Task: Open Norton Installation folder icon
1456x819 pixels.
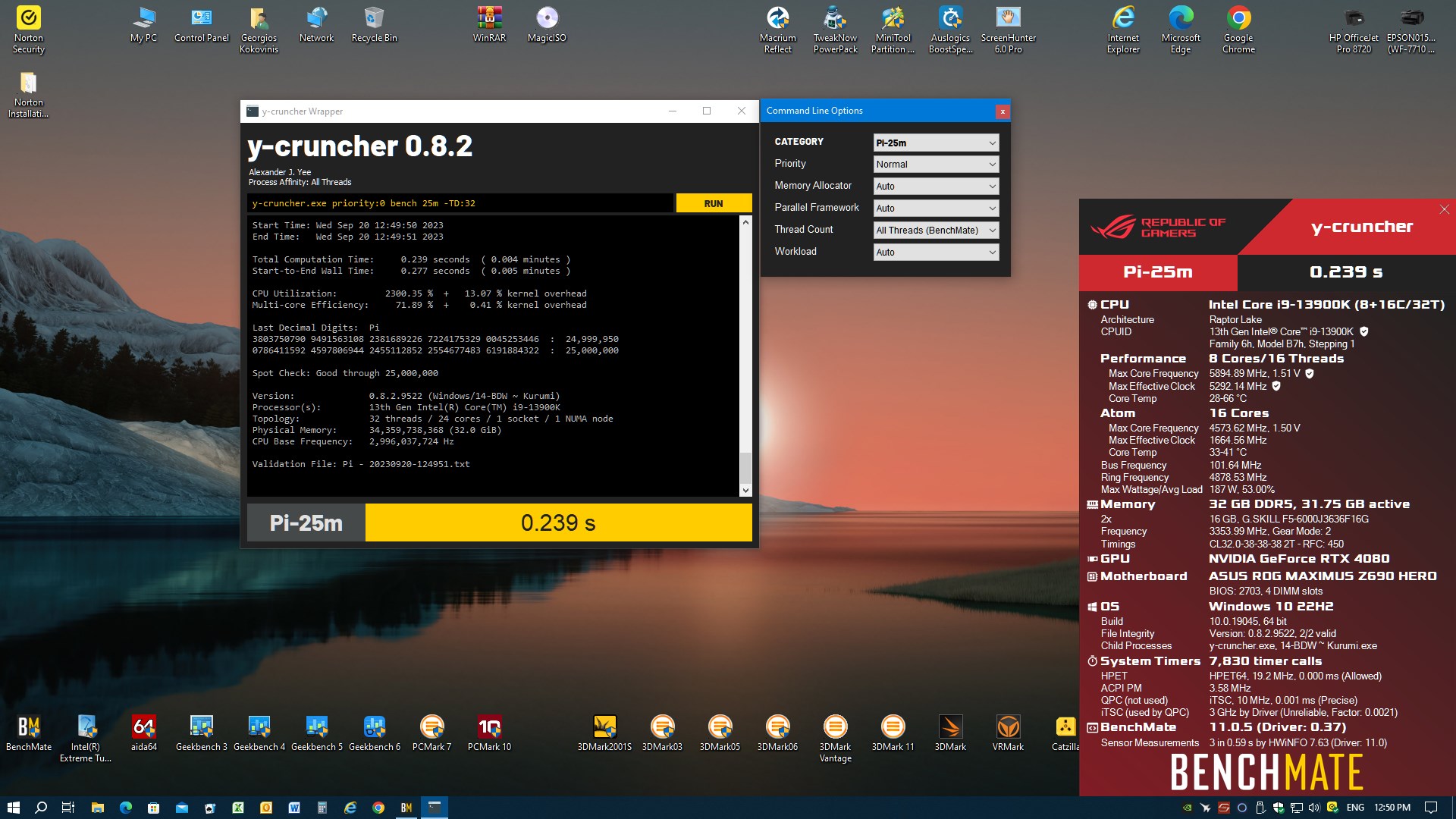Action: pyautogui.click(x=28, y=95)
